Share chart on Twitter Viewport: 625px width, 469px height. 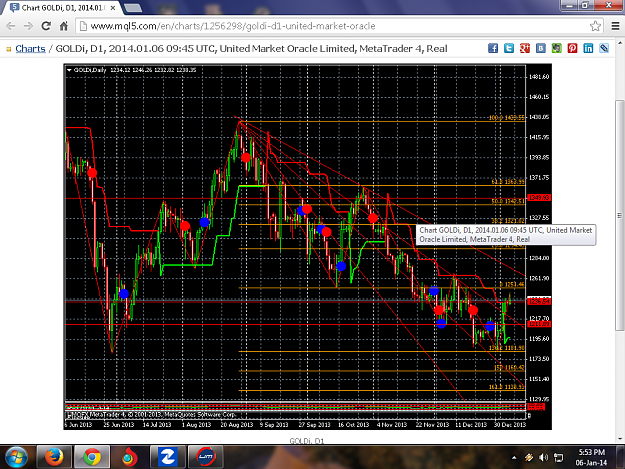pos(509,48)
